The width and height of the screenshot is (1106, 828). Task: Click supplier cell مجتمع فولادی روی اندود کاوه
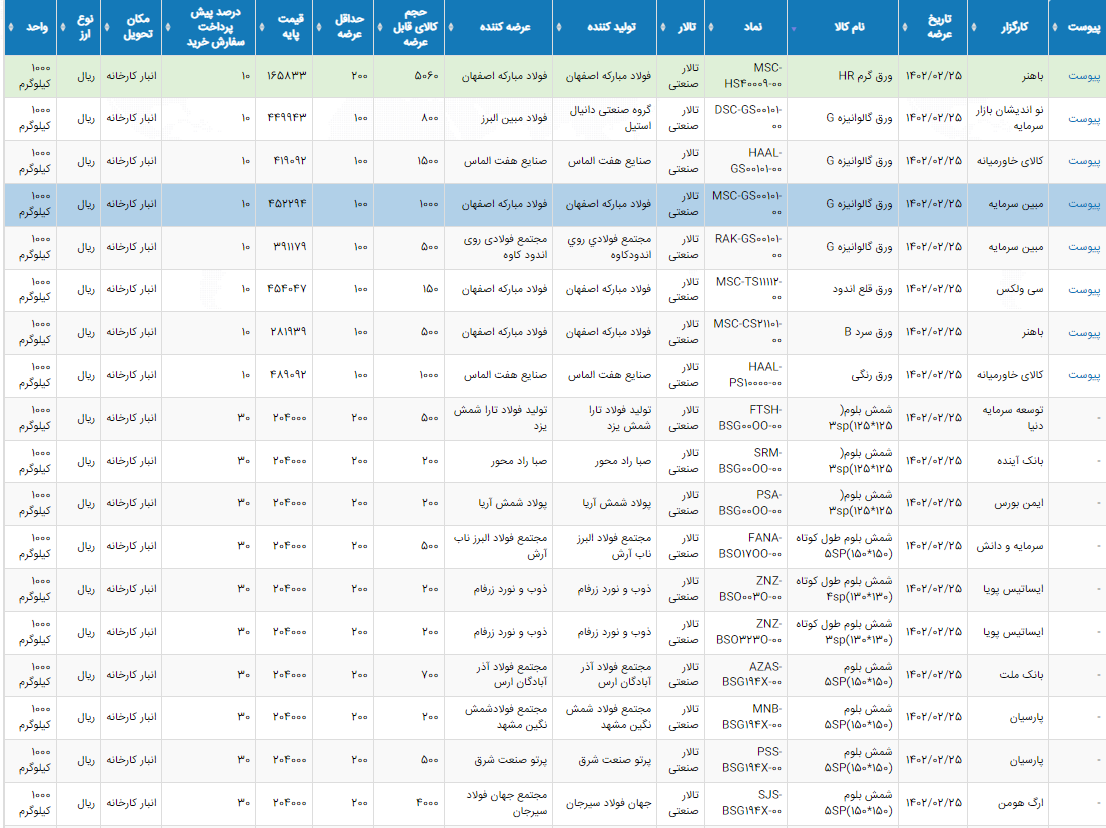(x=499, y=247)
